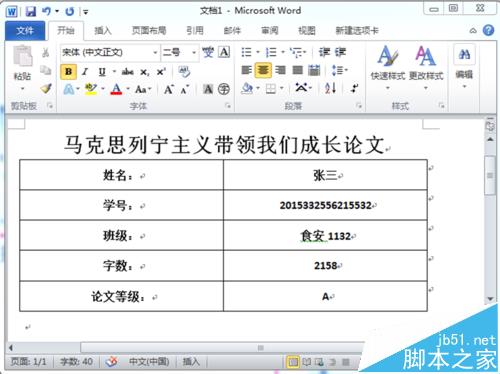Toggle subscript x₂
The image size is (500, 374).
pos(144,72)
